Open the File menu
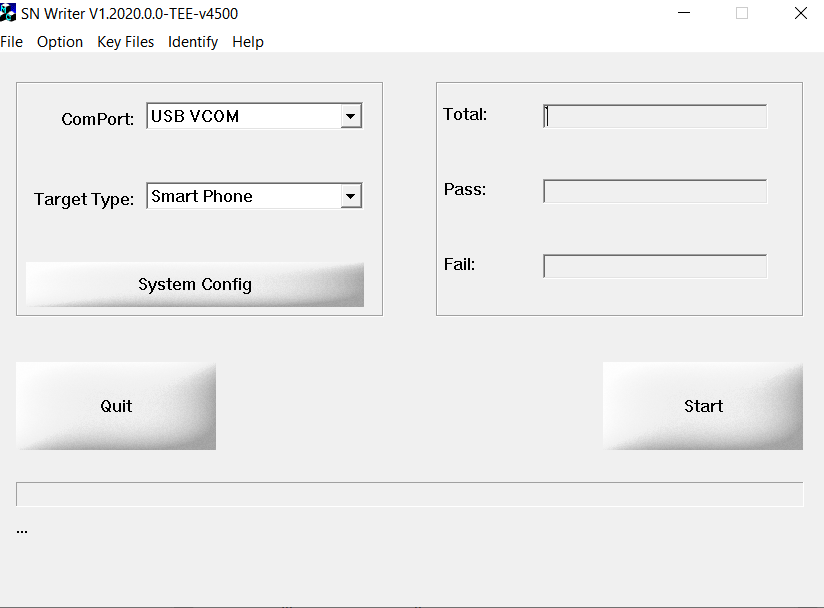The image size is (824, 608). pyautogui.click(x=12, y=42)
